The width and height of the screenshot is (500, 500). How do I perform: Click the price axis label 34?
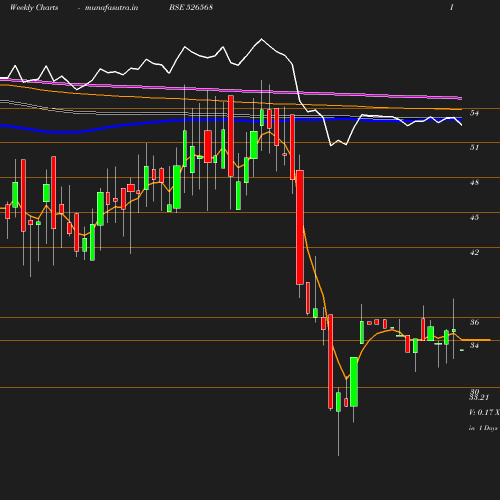[x=474, y=345]
